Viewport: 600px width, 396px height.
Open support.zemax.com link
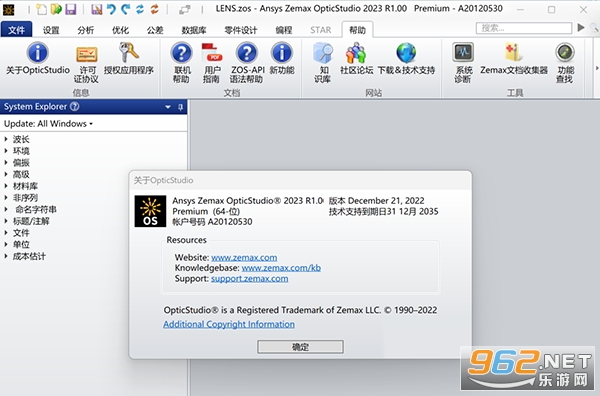tap(249, 279)
